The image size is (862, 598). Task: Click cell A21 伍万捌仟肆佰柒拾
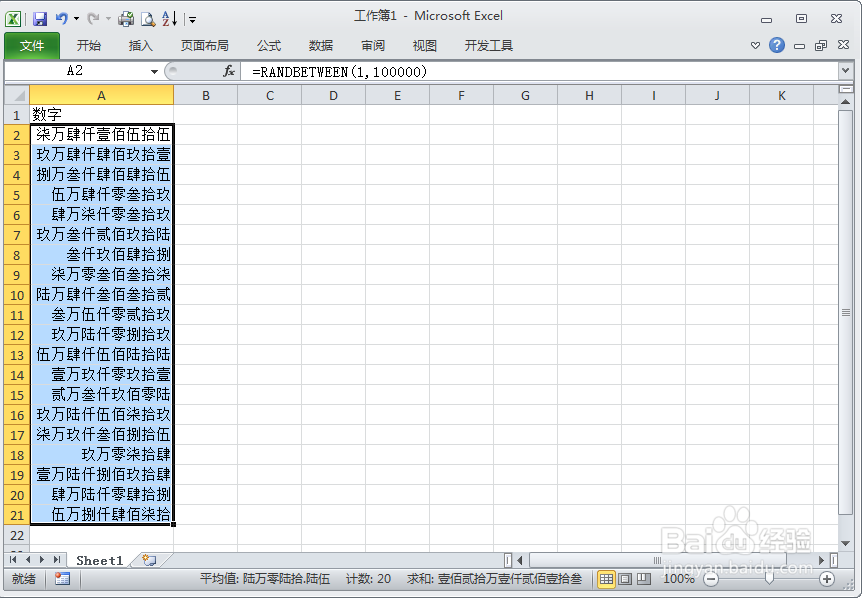point(102,514)
